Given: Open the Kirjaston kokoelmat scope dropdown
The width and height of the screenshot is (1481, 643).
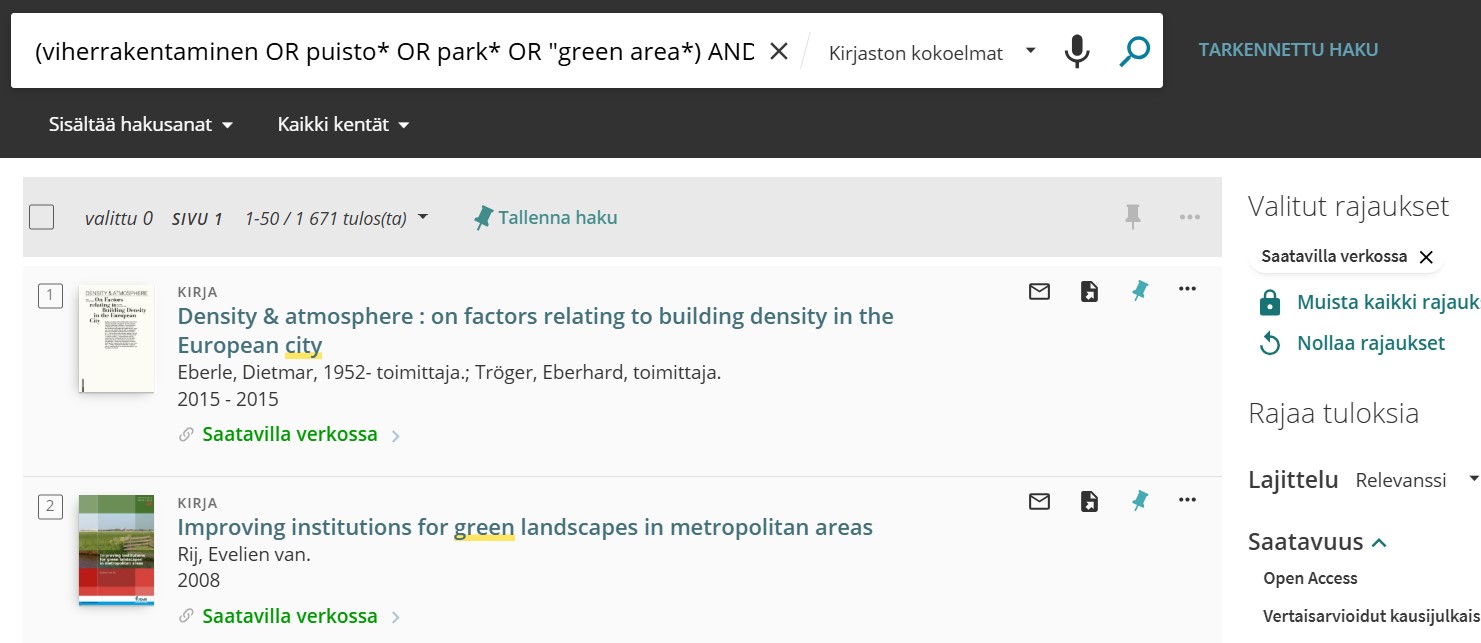Looking at the screenshot, I should 931,53.
